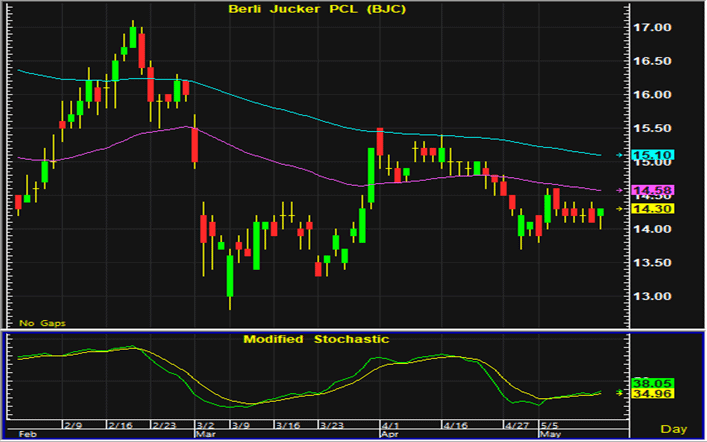Click the Mar month label

coord(204,434)
